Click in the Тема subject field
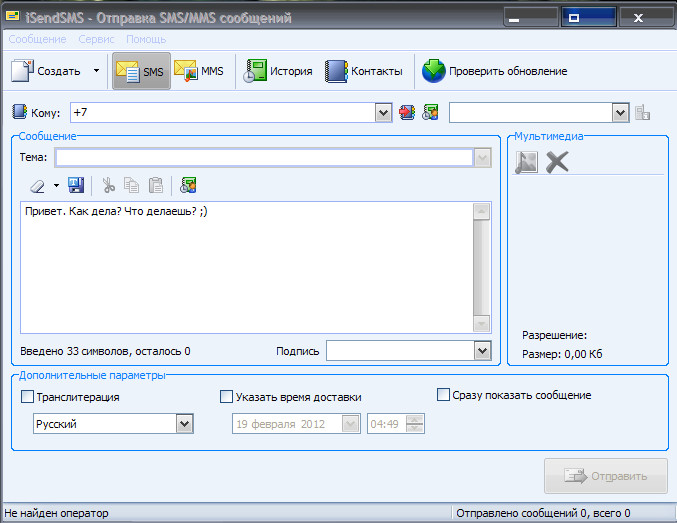The width and height of the screenshot is (677, 523). pyautogui.click(x=264, y=158)
